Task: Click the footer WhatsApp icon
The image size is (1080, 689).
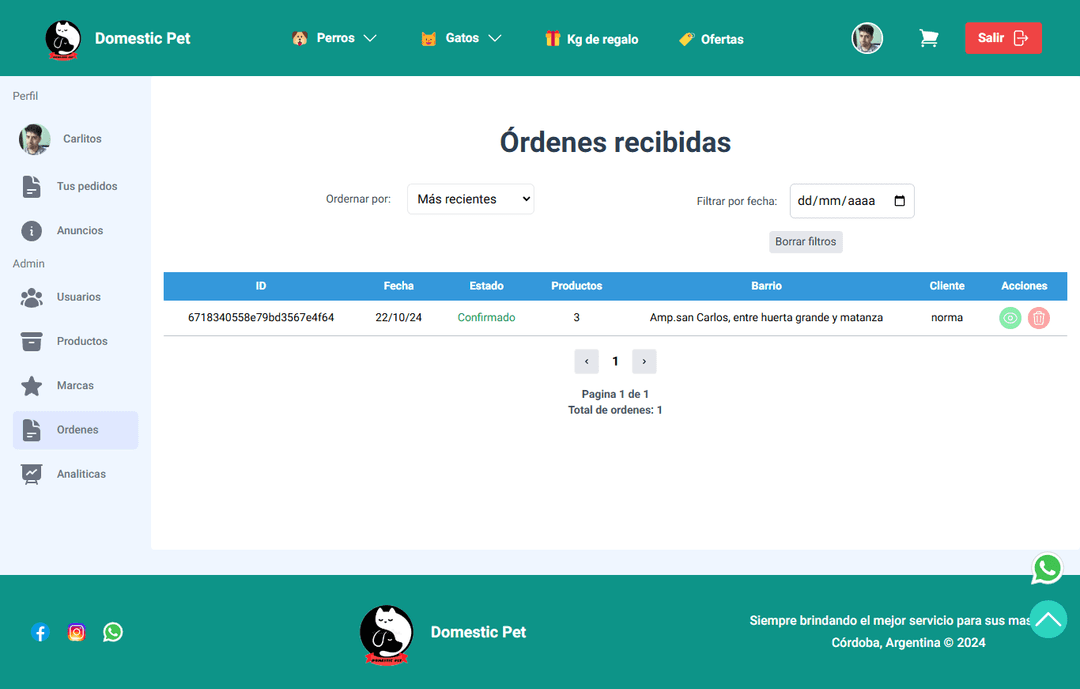Action: [x=113, y=632]
